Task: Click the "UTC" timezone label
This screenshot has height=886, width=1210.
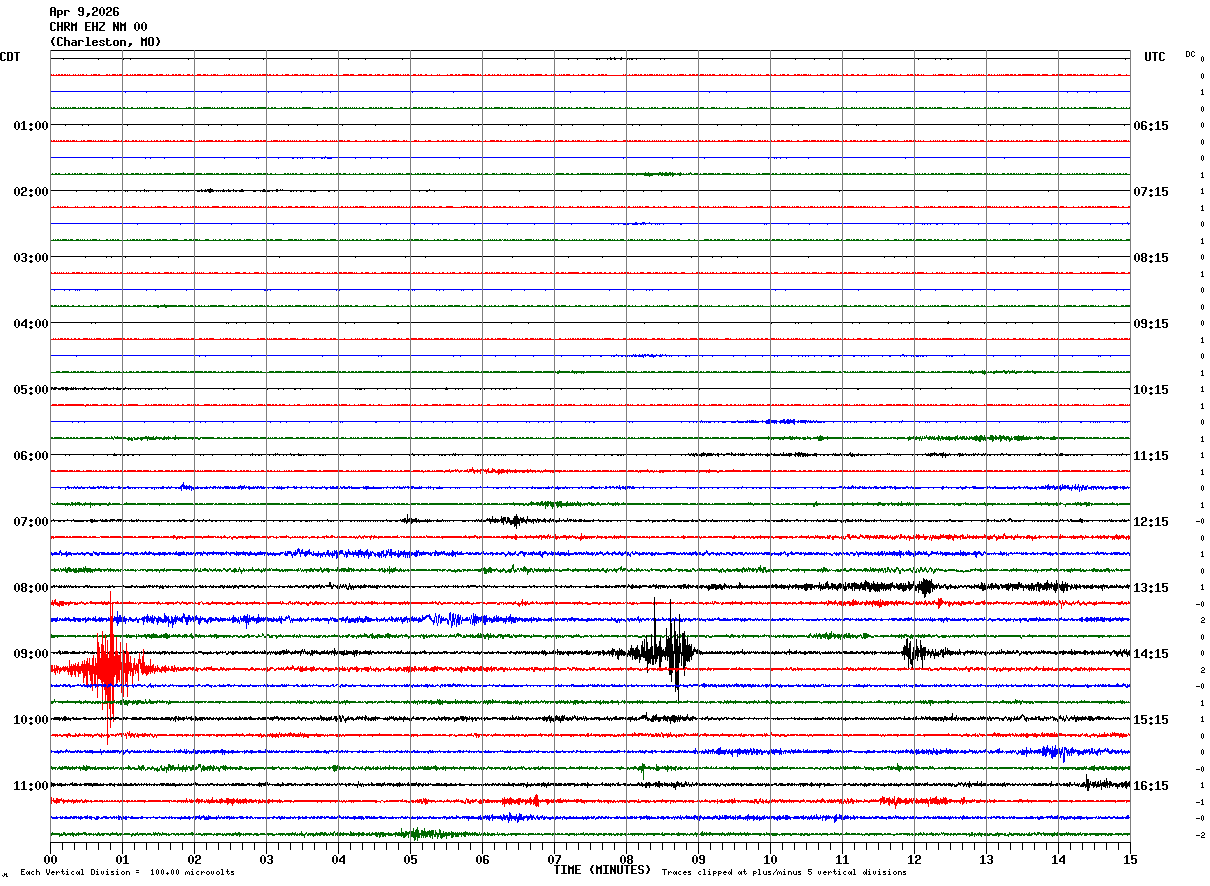Action: pyautogui.click(x=1155, y=57)
